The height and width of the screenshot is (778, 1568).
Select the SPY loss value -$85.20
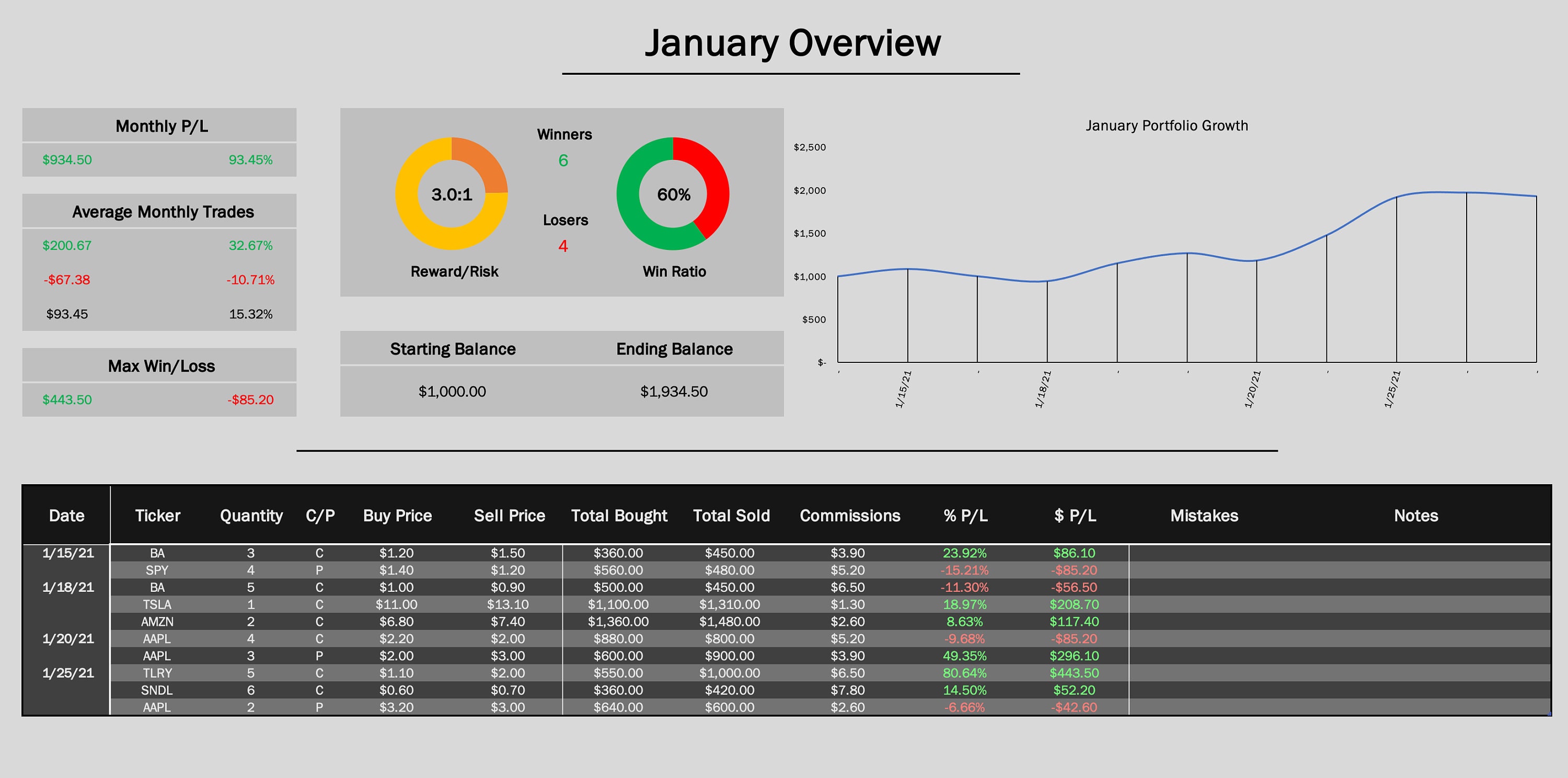pos(1075,570)
